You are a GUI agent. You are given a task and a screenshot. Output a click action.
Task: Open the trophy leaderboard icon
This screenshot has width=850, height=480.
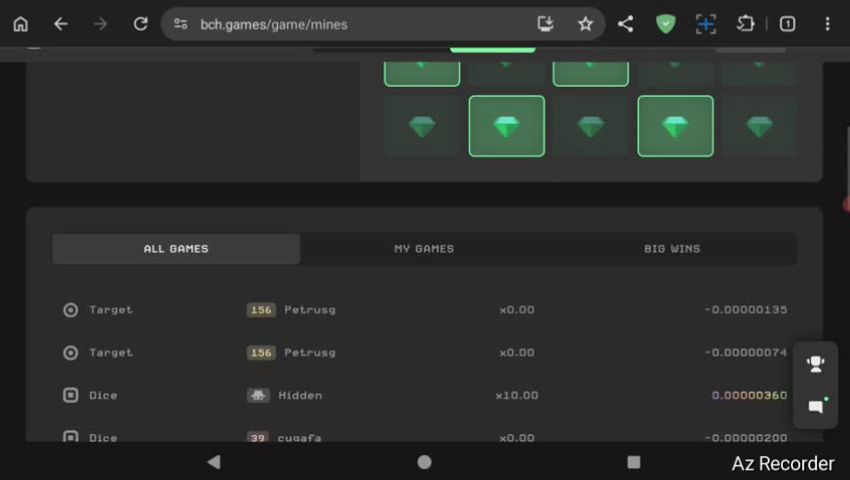[x=815, y=363]
